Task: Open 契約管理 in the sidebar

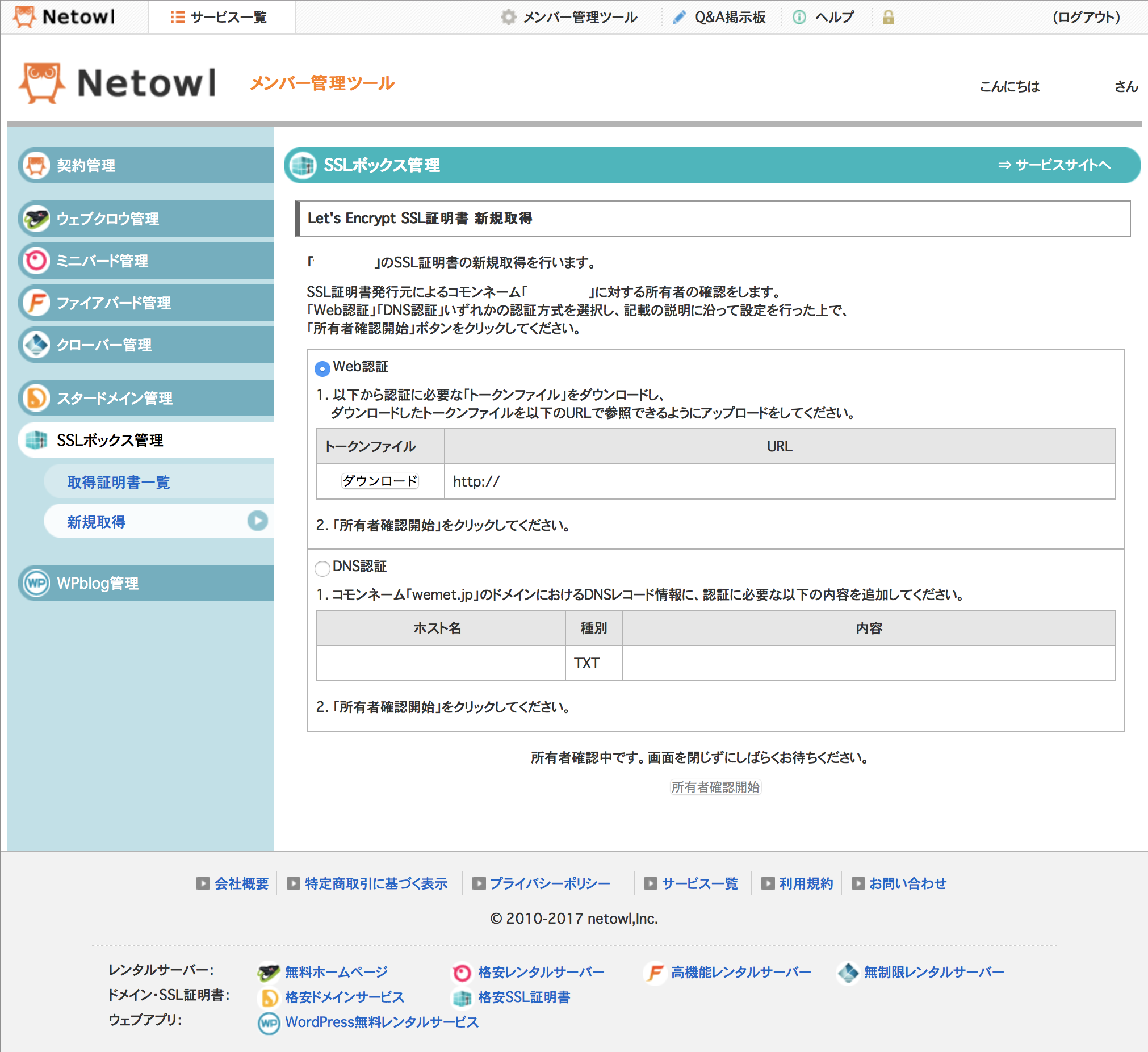Action: (146, 166)
